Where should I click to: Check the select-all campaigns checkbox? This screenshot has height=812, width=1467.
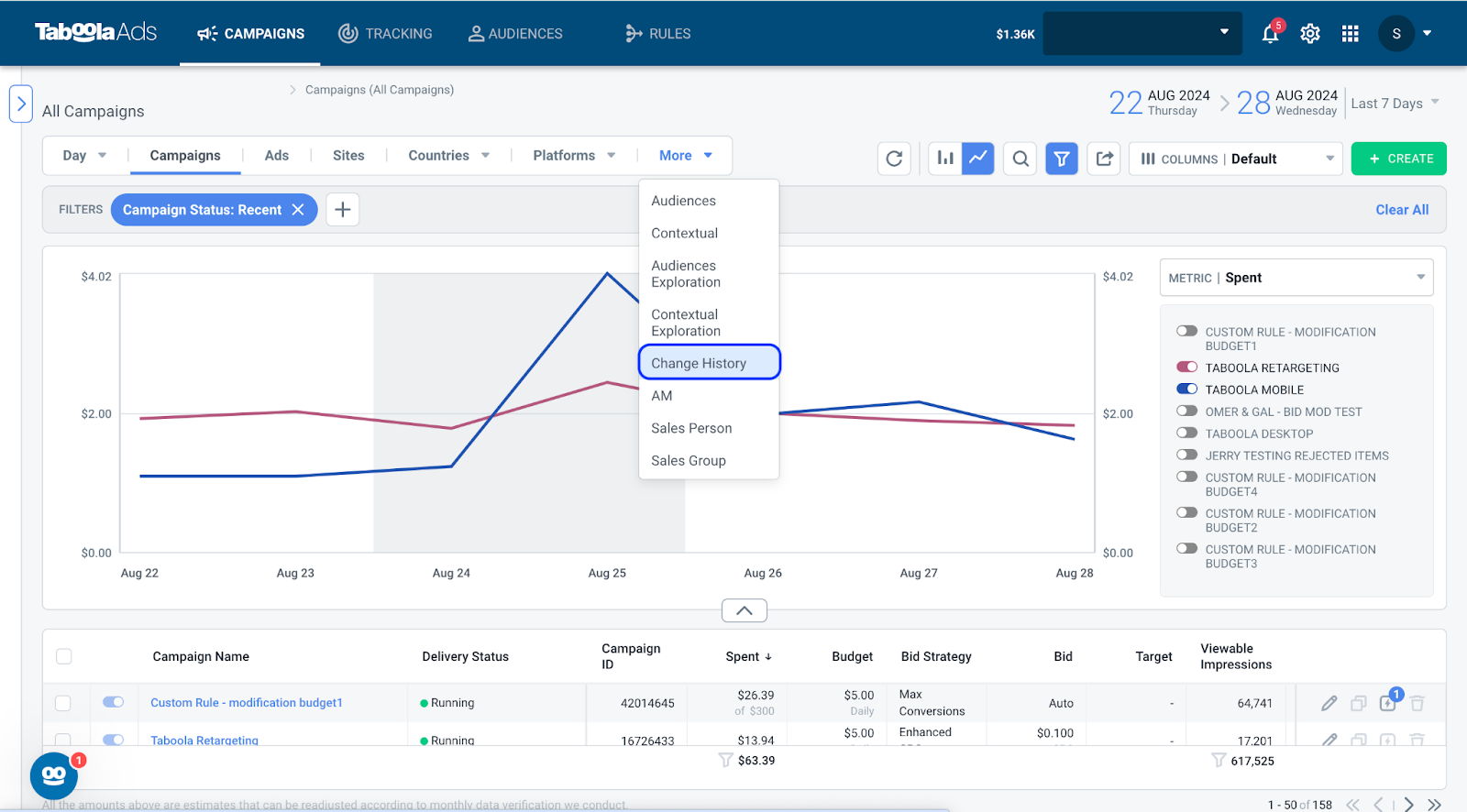pos(64,656)
